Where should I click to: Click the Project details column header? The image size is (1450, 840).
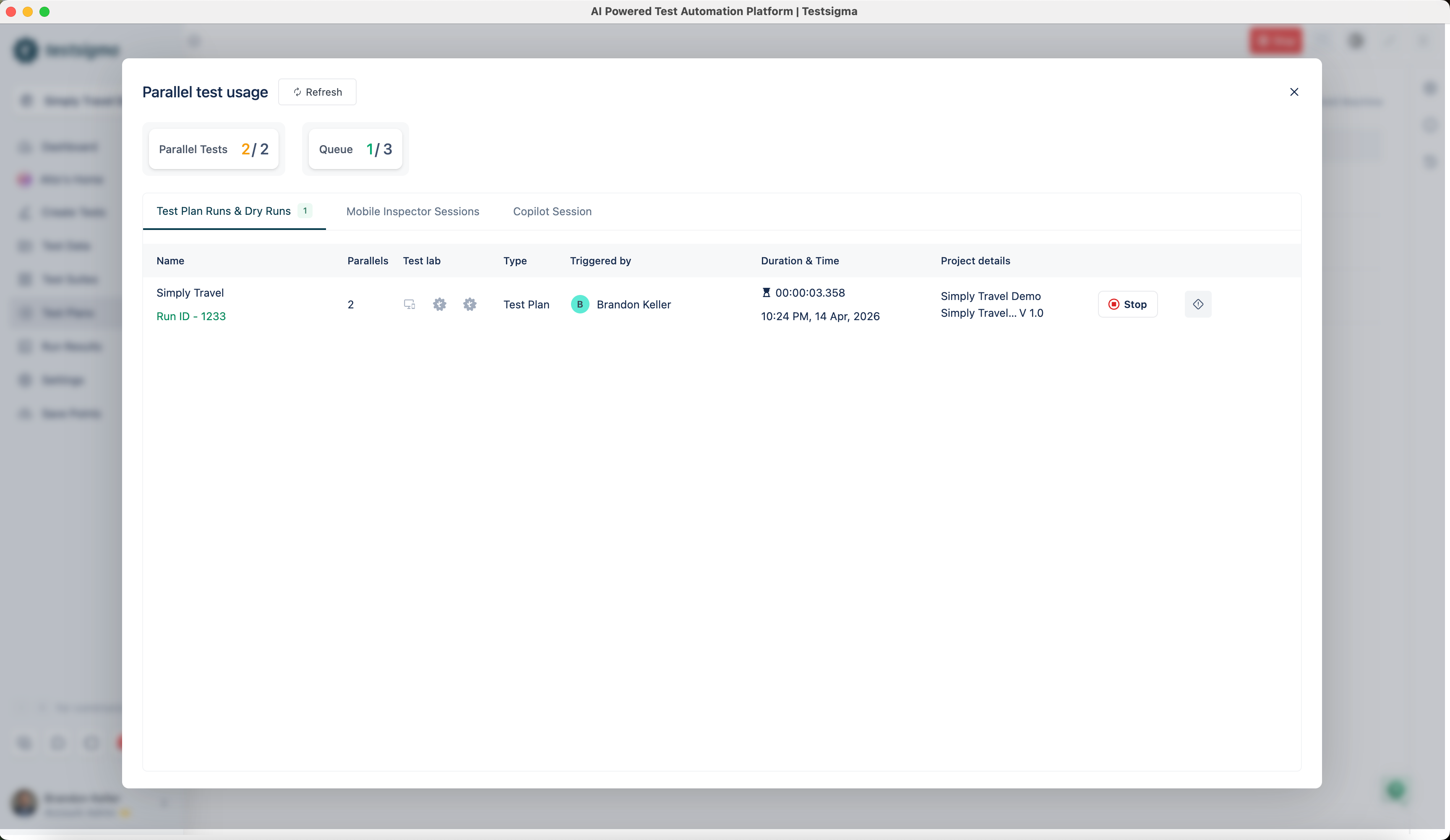(975, 261)
